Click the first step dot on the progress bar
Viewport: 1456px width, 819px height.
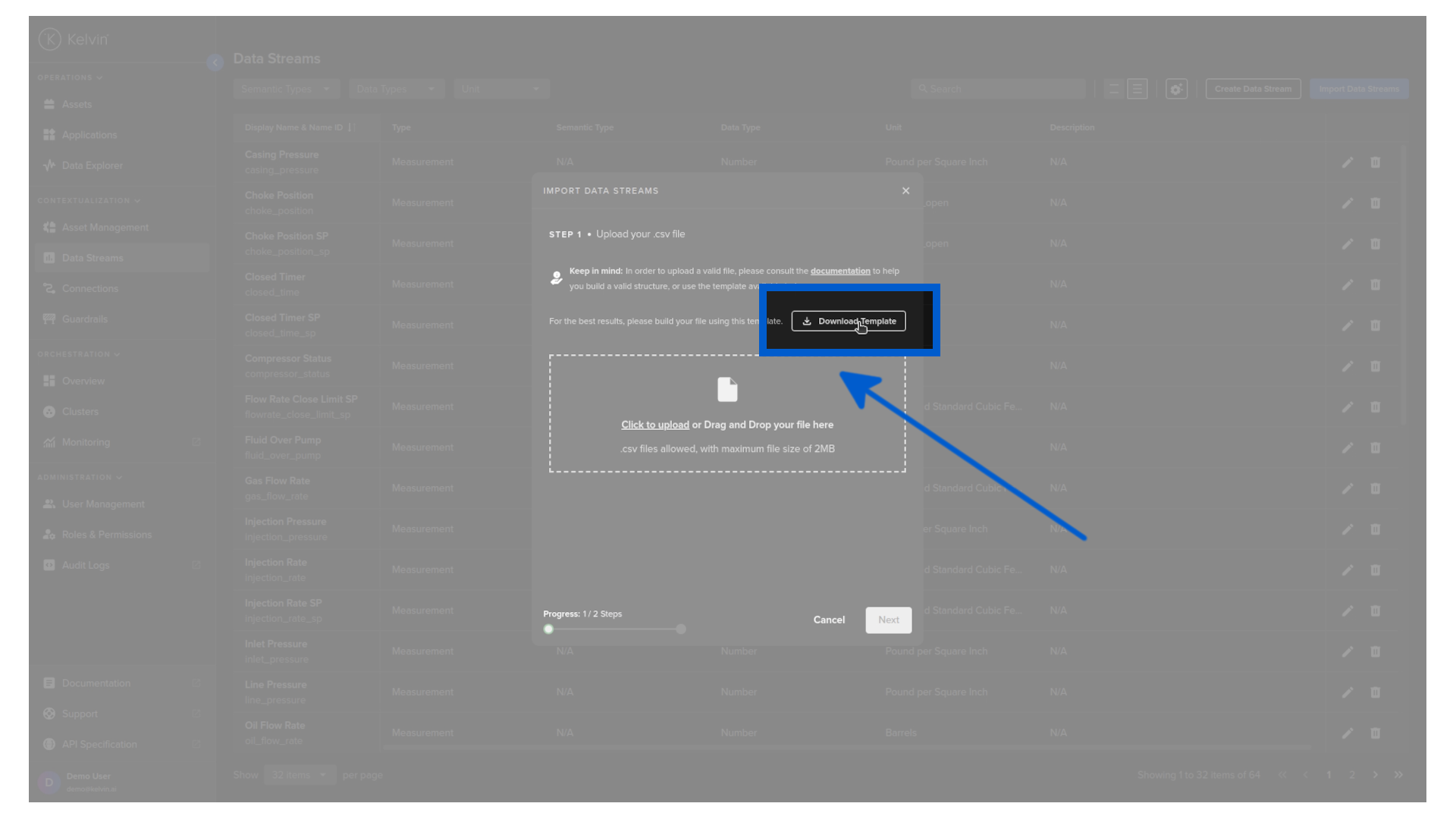tap(548, 629)
